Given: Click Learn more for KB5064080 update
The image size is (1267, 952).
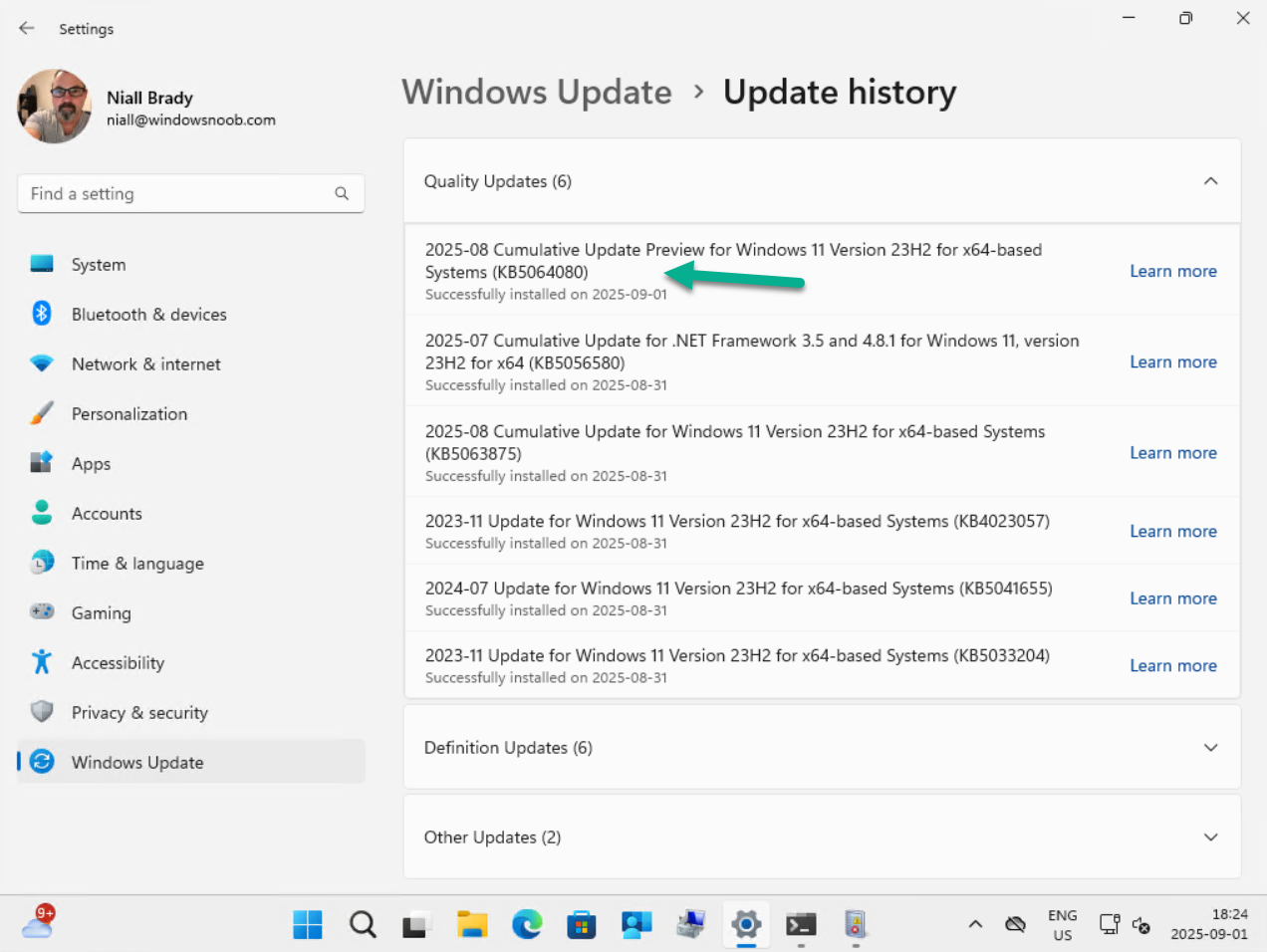Looking at the screenshot, I should [1172, 271].
